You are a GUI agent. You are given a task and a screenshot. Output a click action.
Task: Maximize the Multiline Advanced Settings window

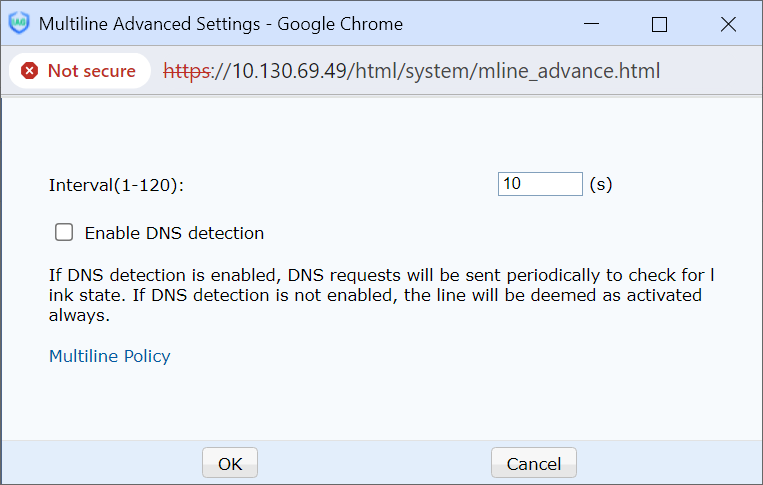(x=659, y=25)
